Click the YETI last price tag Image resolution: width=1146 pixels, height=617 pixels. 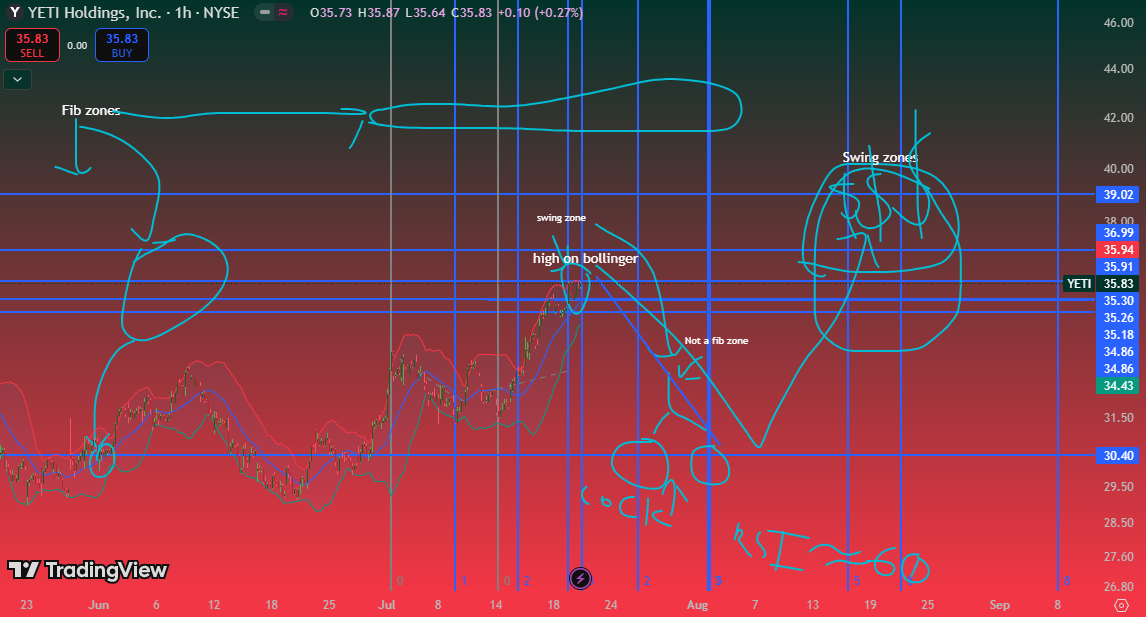tap(1100, 284)
